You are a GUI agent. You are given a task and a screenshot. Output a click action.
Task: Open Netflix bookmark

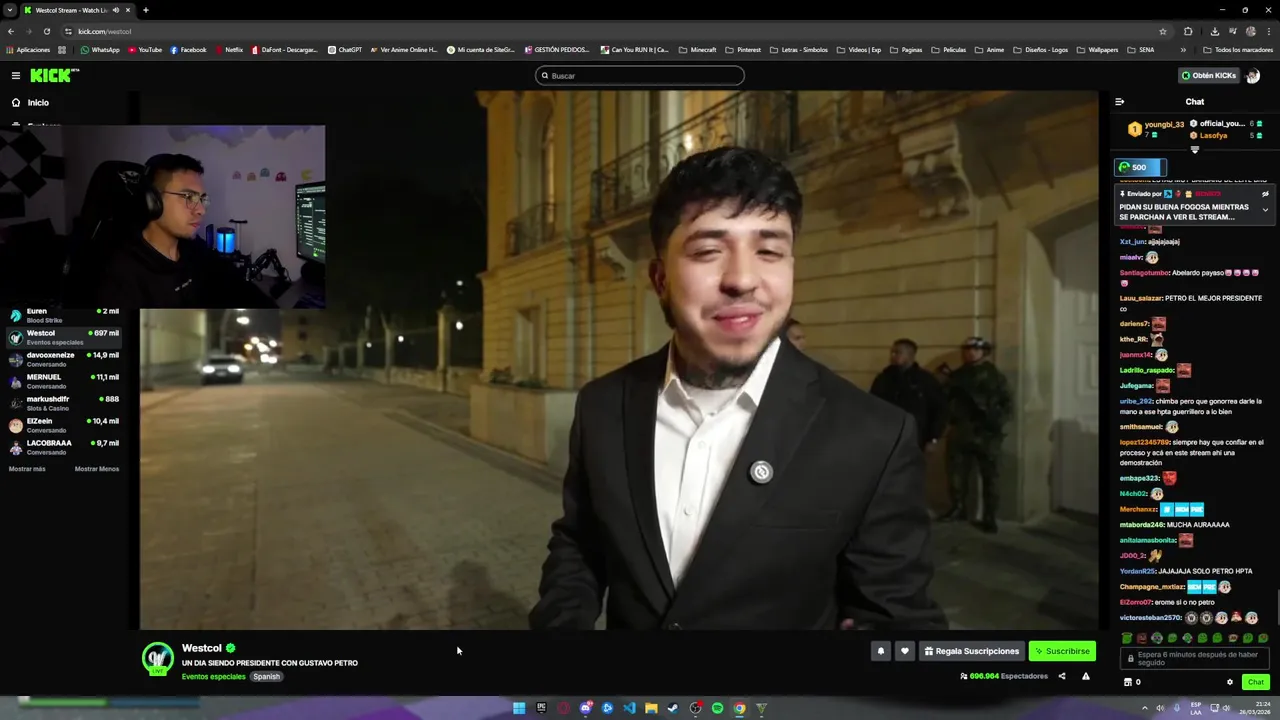point(228,50)
